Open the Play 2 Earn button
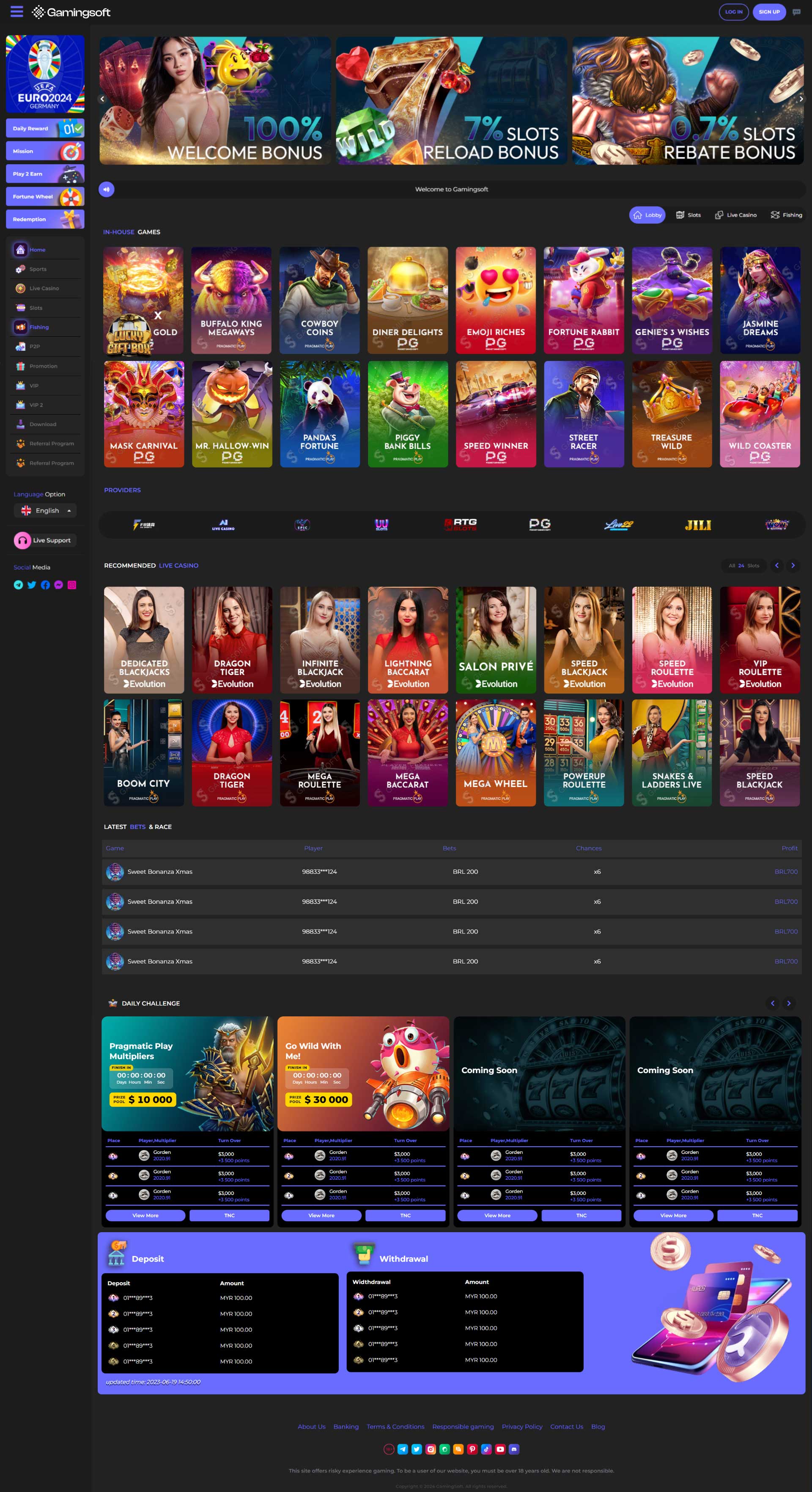Screen dimensions: 812x1492 (45, 174)
